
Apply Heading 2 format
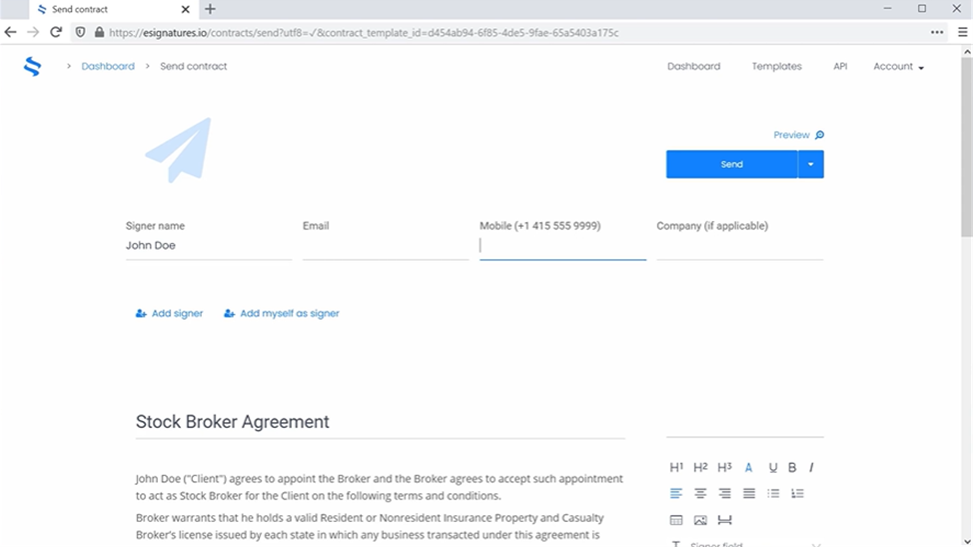(x=700, y=467)
